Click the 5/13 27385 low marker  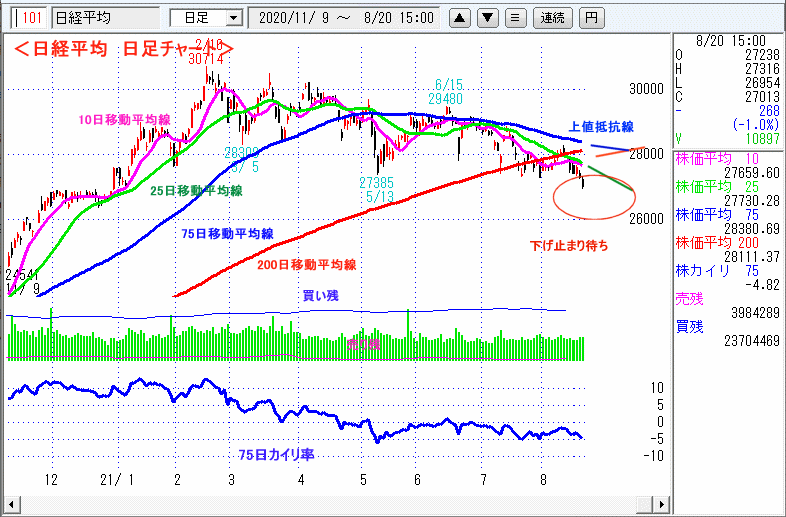coord(380,189)
